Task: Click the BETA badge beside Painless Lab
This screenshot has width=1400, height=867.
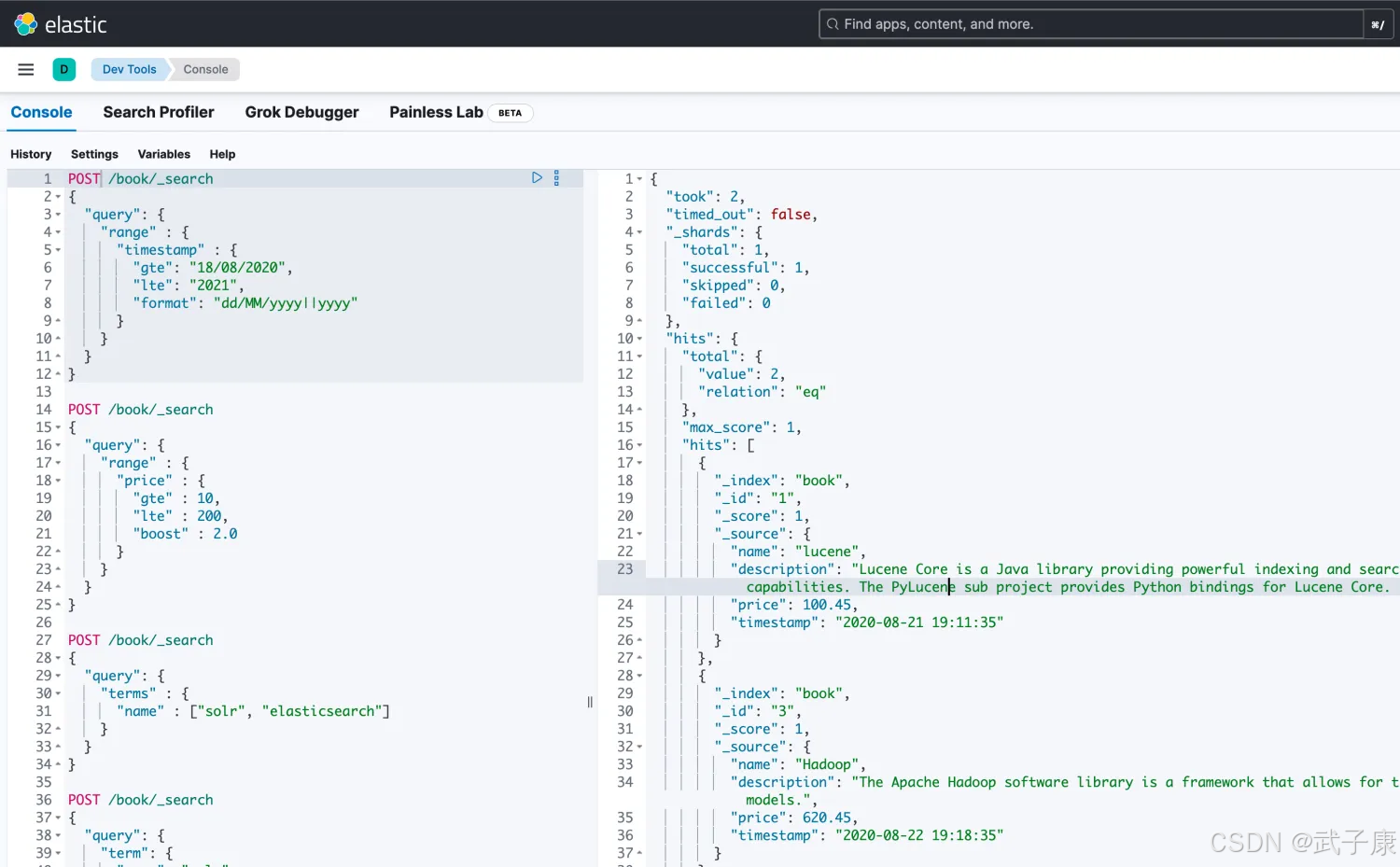Action: pyautogui.click(x=510, y=113)
